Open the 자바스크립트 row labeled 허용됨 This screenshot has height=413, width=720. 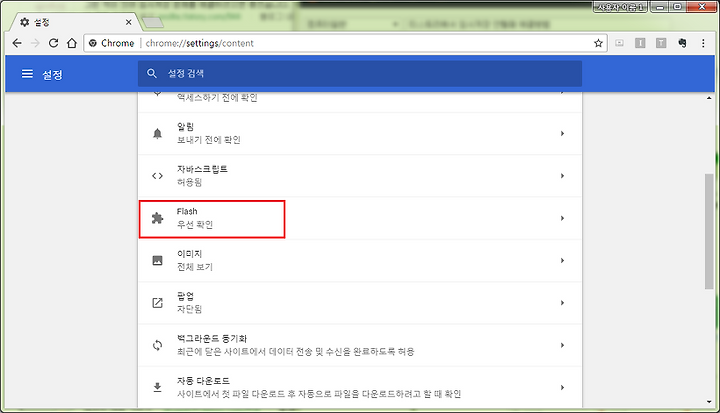pyautogui.click(x=360, y=176)
